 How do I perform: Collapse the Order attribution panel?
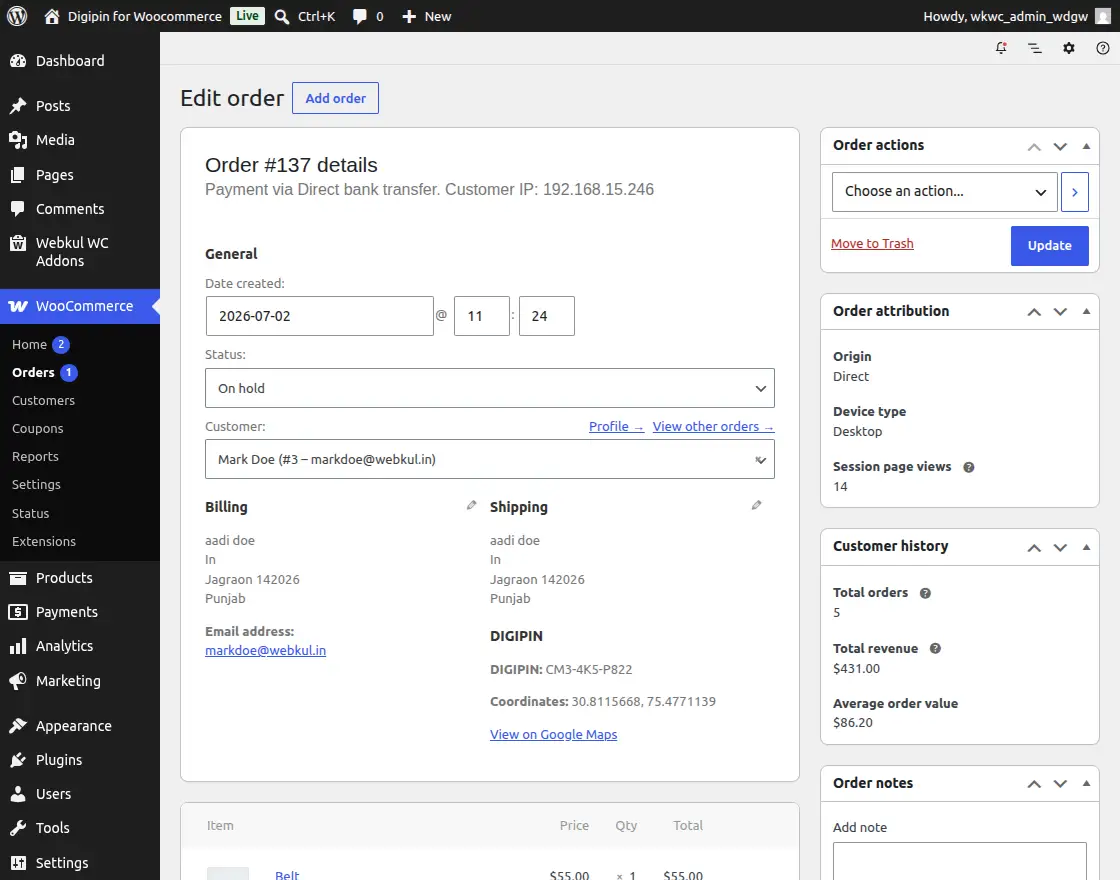(1086, 311)
